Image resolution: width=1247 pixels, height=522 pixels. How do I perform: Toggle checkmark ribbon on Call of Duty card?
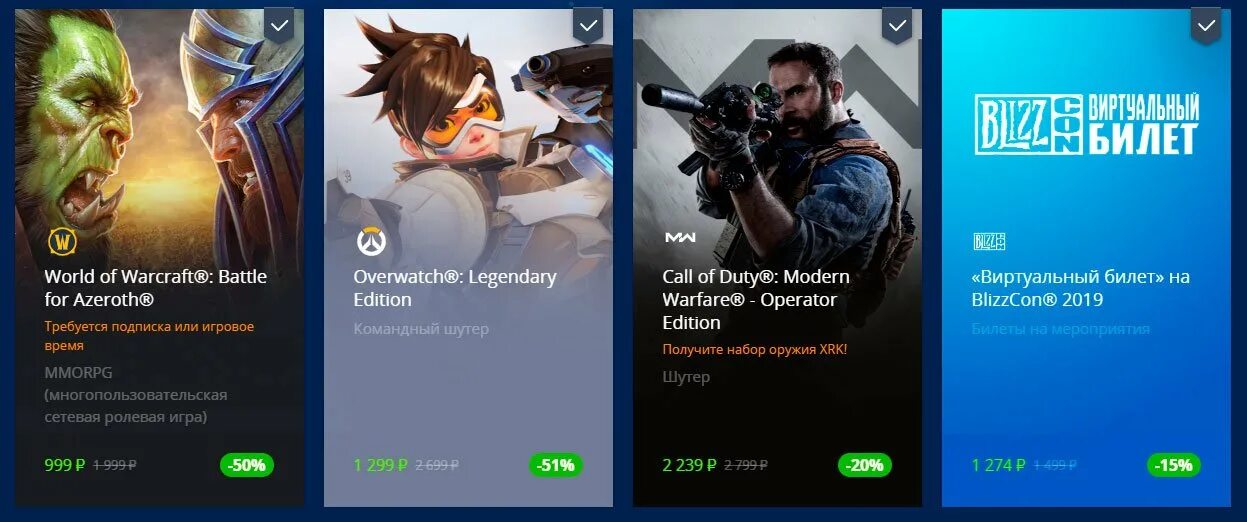click(898, 25)
